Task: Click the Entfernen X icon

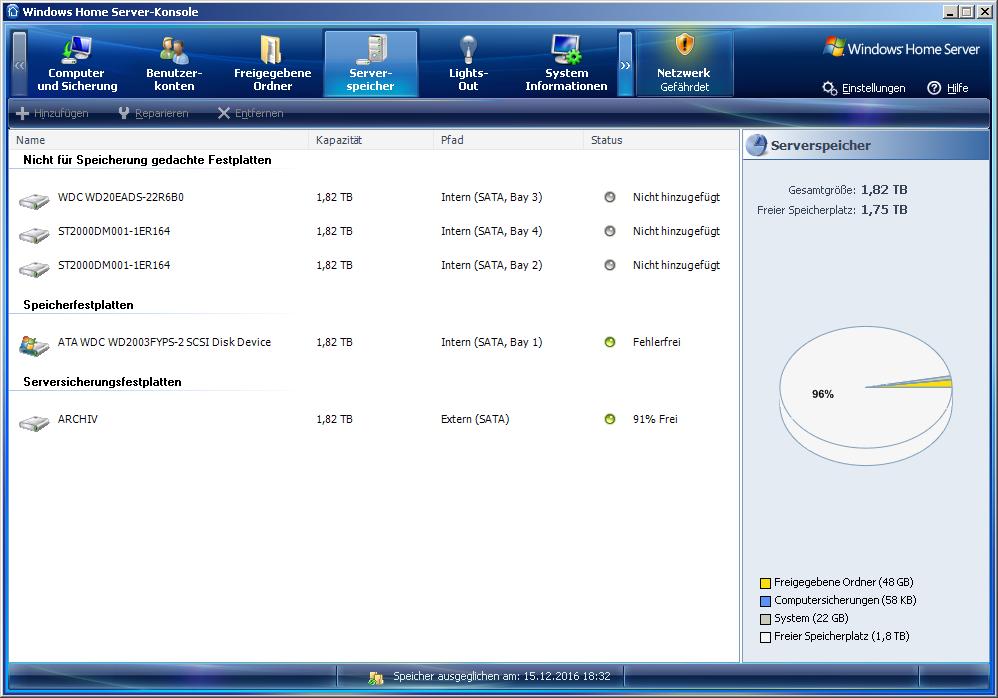Action: click(223, 113)
